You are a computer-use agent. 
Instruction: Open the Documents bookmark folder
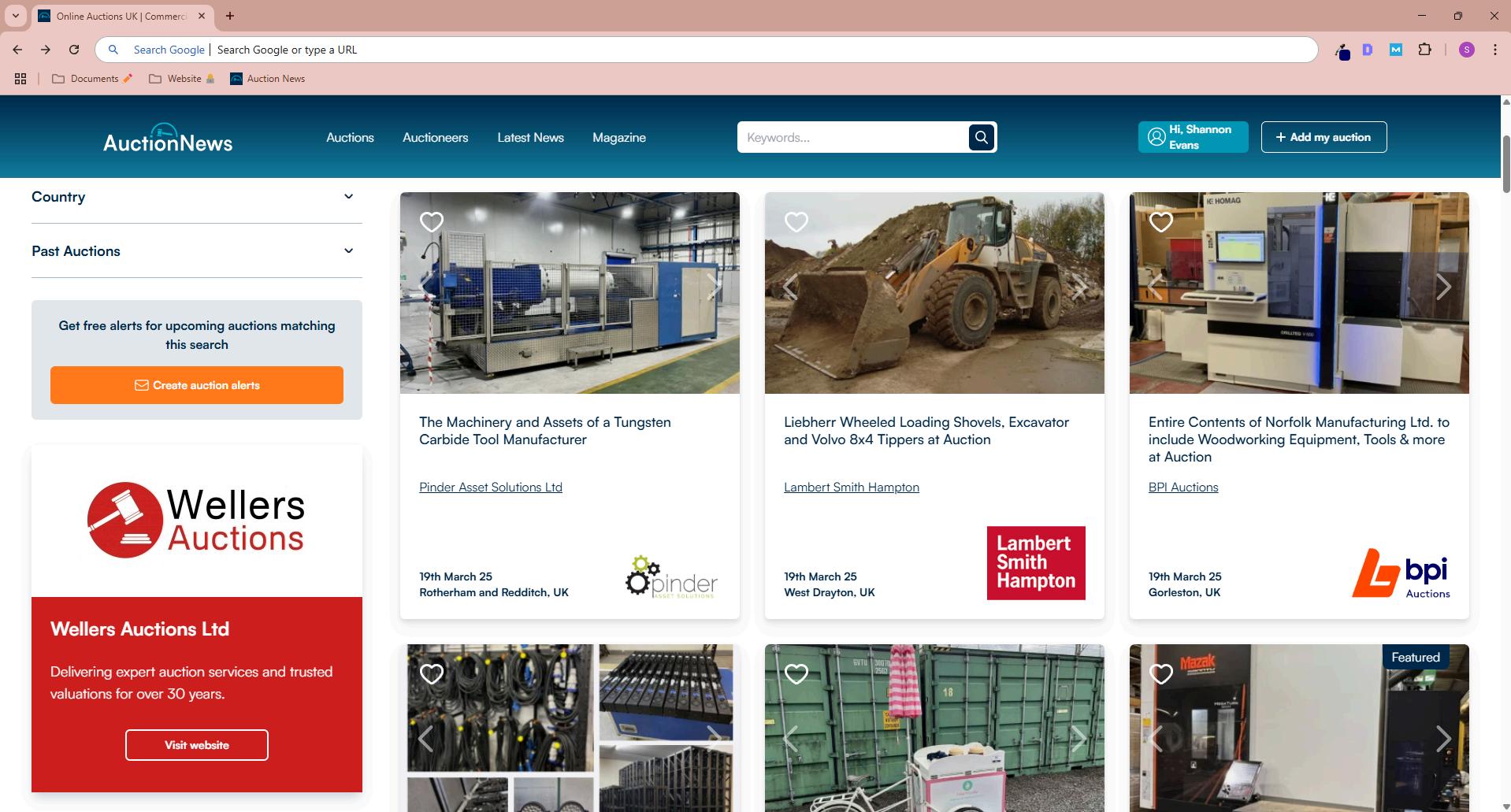point(92,79)
